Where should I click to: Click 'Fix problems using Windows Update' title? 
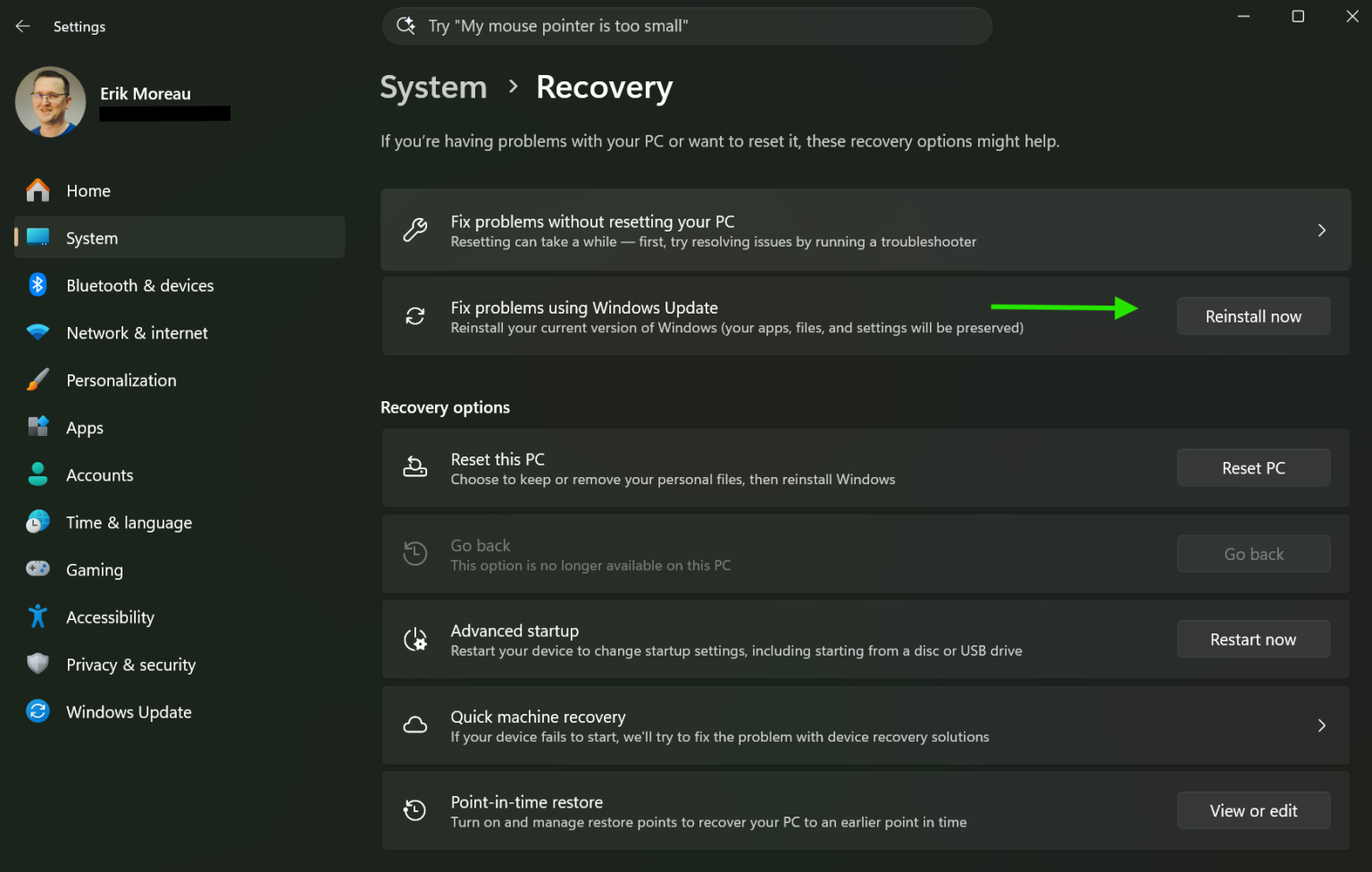pos(584,307)
